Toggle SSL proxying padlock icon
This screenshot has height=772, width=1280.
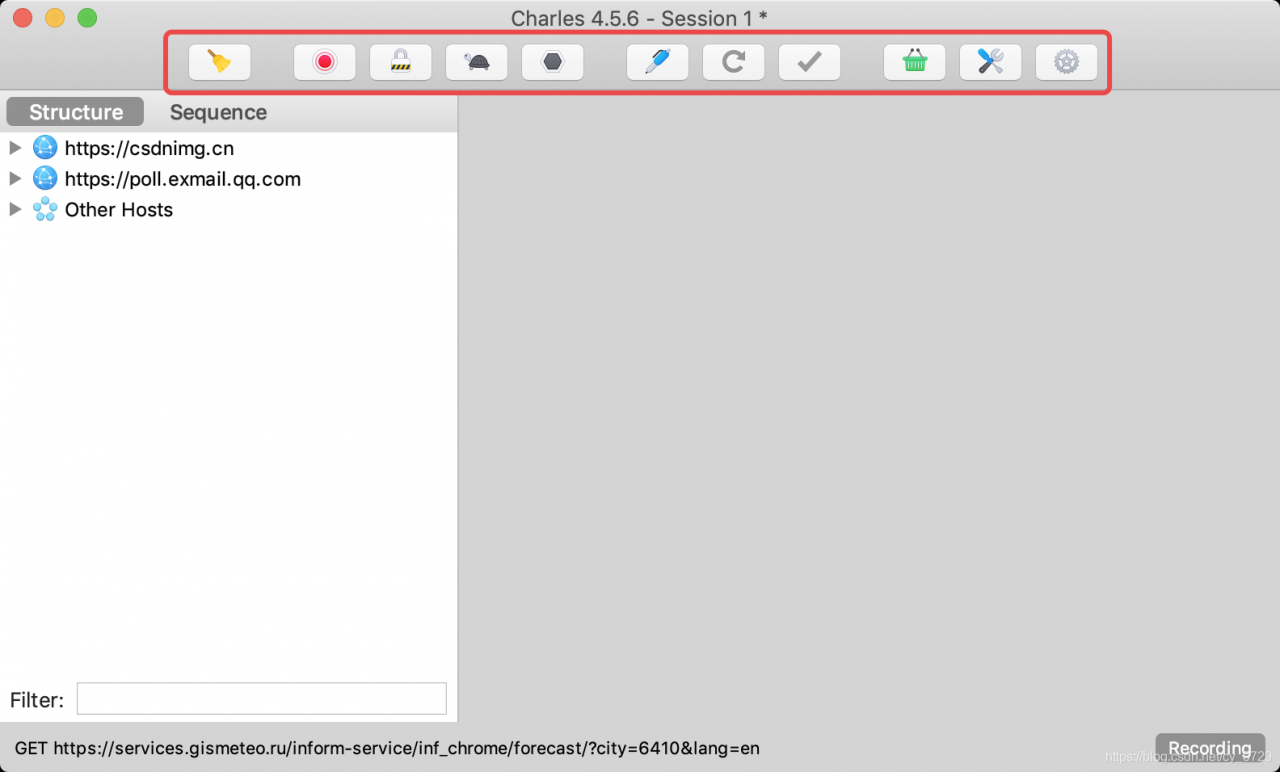click(400, 62)
